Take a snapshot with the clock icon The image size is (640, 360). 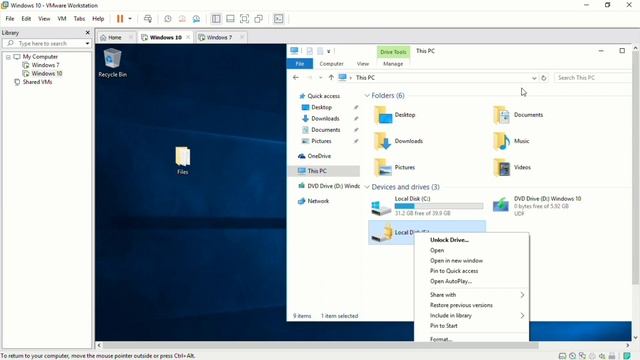[x=168, y=19]
